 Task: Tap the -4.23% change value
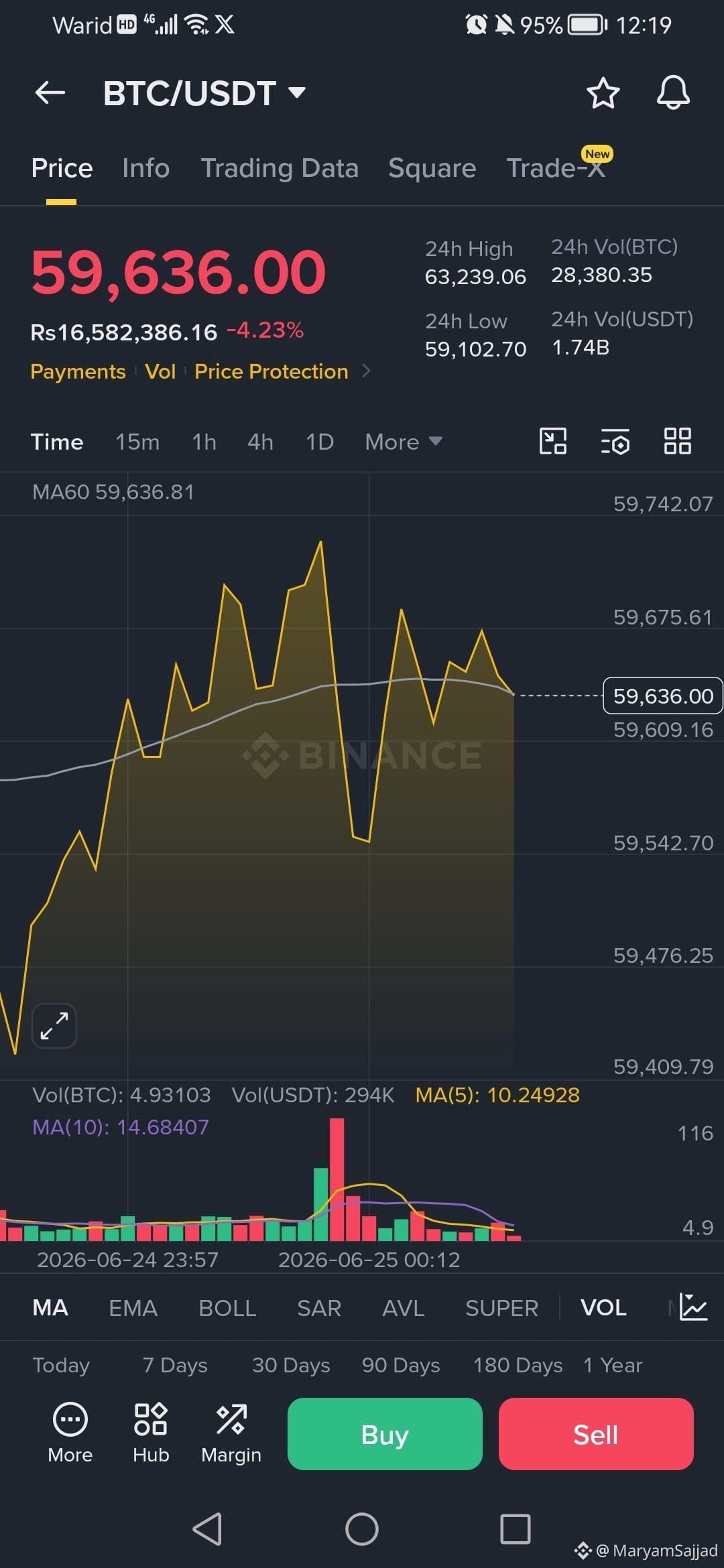point(265,330)
